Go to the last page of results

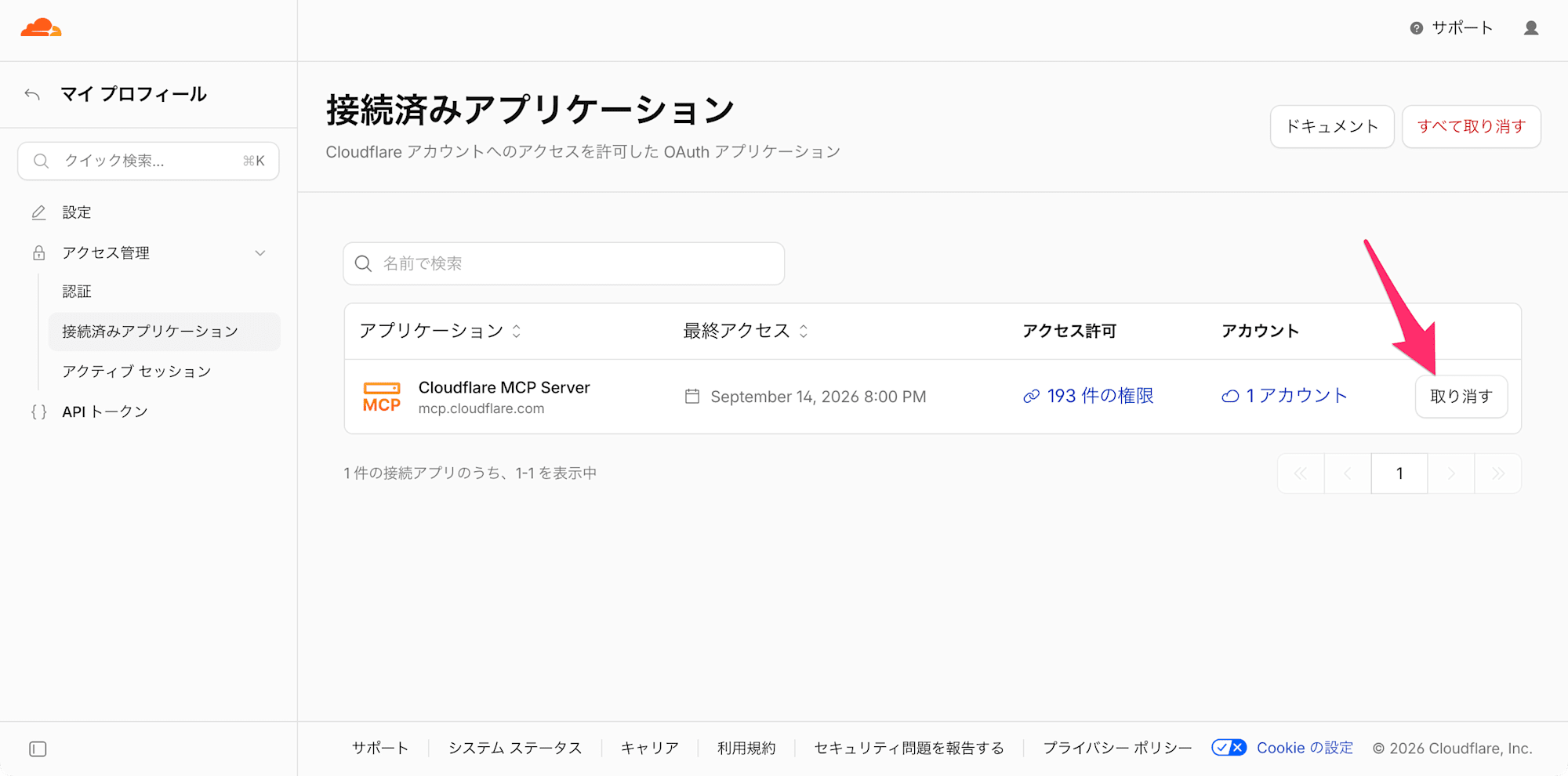1498,473
